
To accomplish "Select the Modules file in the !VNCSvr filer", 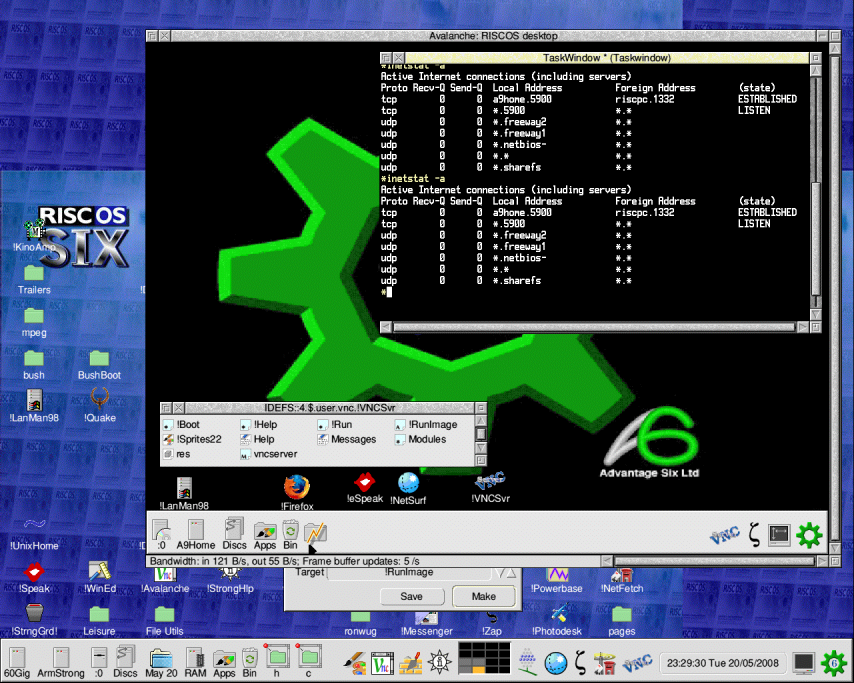I will coord(420,439).
